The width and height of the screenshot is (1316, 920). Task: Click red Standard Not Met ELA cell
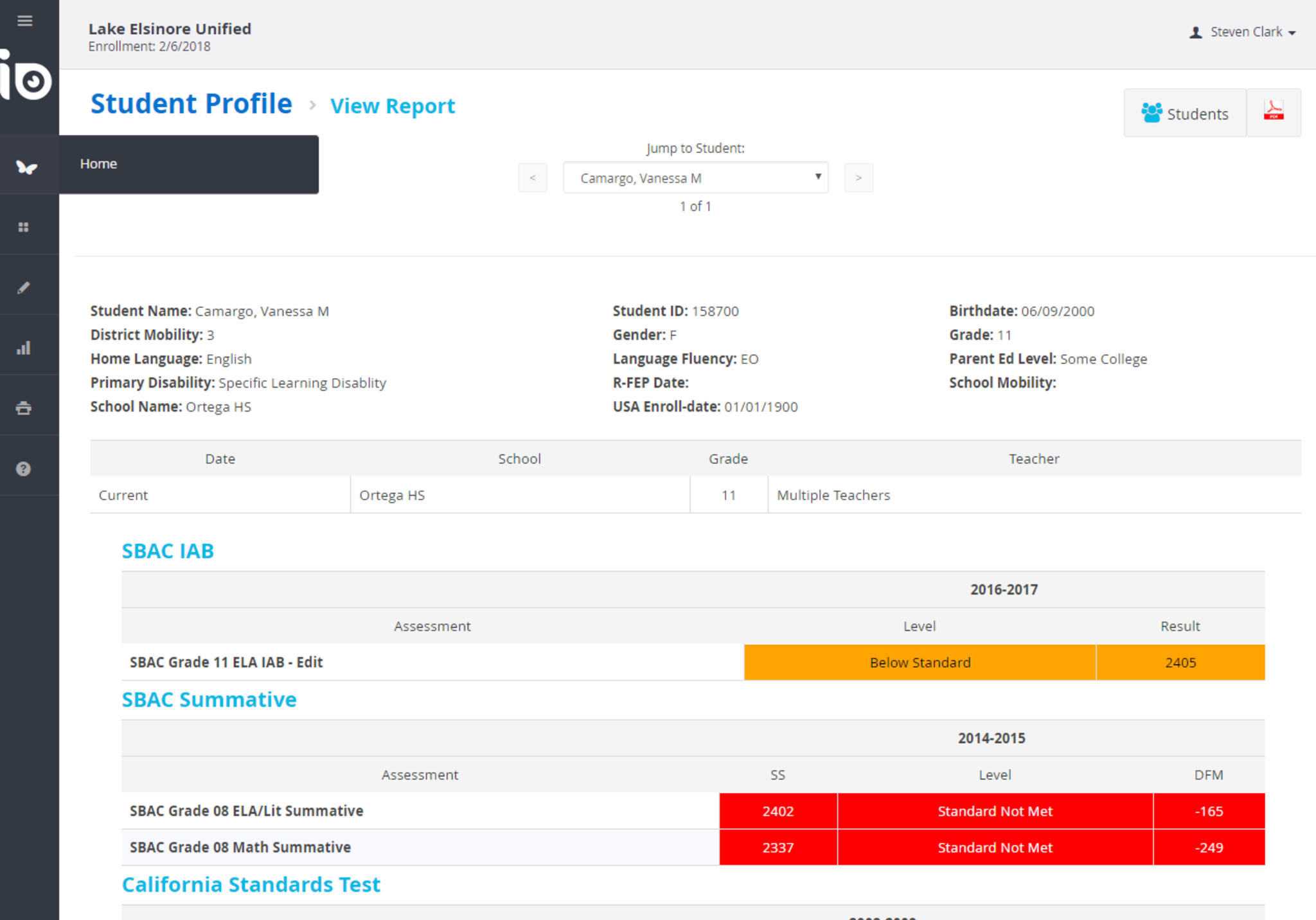(x=994, y=811)
